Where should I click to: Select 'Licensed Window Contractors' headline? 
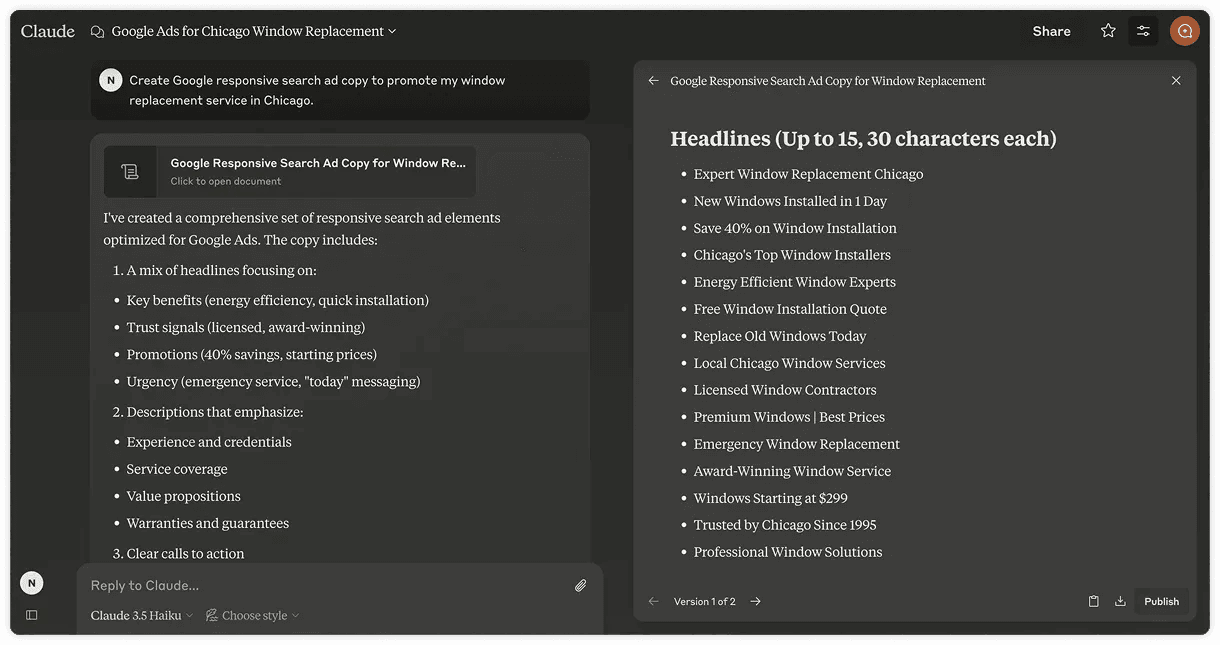click(785, 390)
